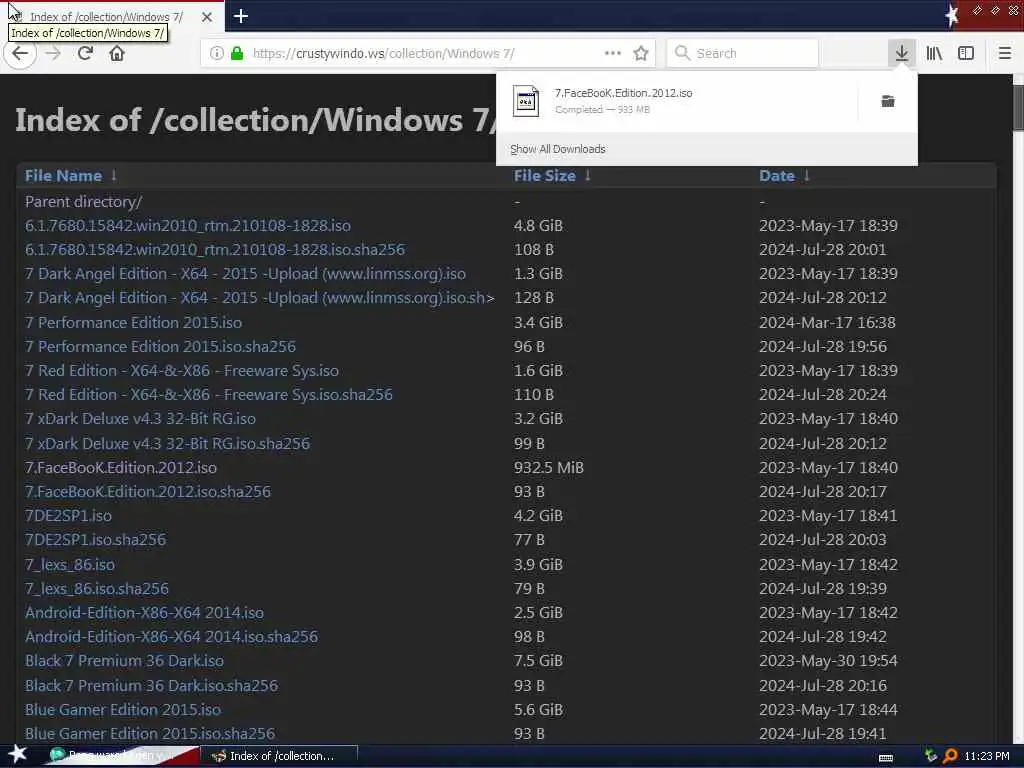Show sidebars toolbar button
The image size is (1024, 768).
(x=966, y=54)
